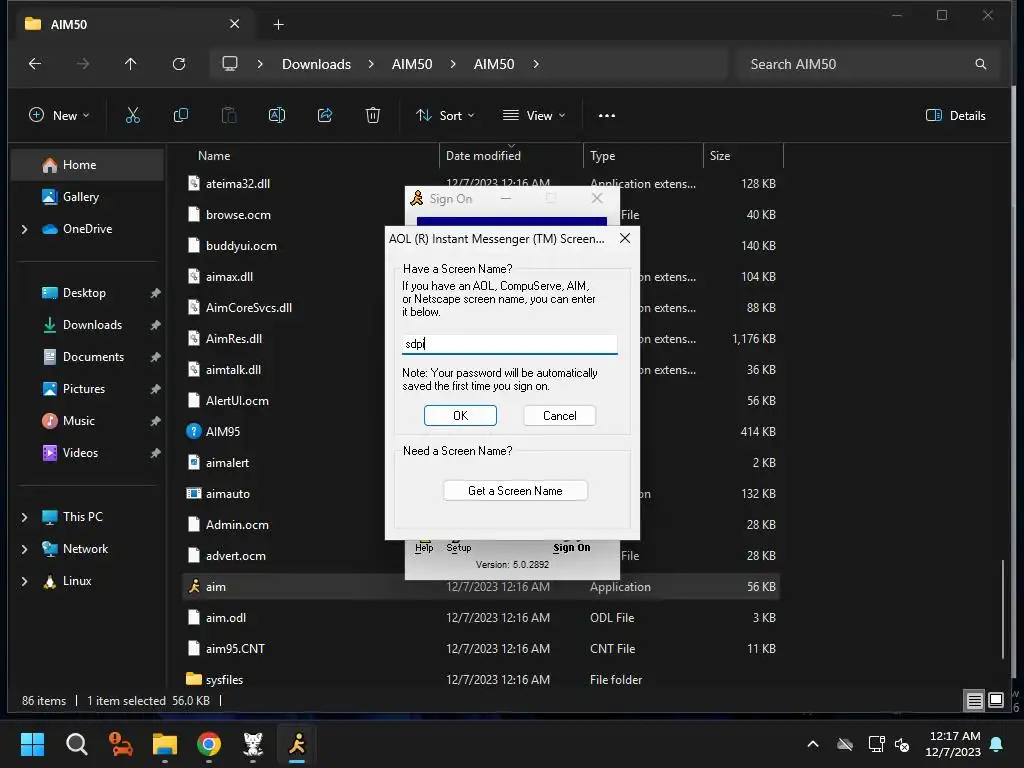The height and width of the screenshot is (768, 1024).
Task: Close the screen name dialog
Action: [x=625, y=238]
